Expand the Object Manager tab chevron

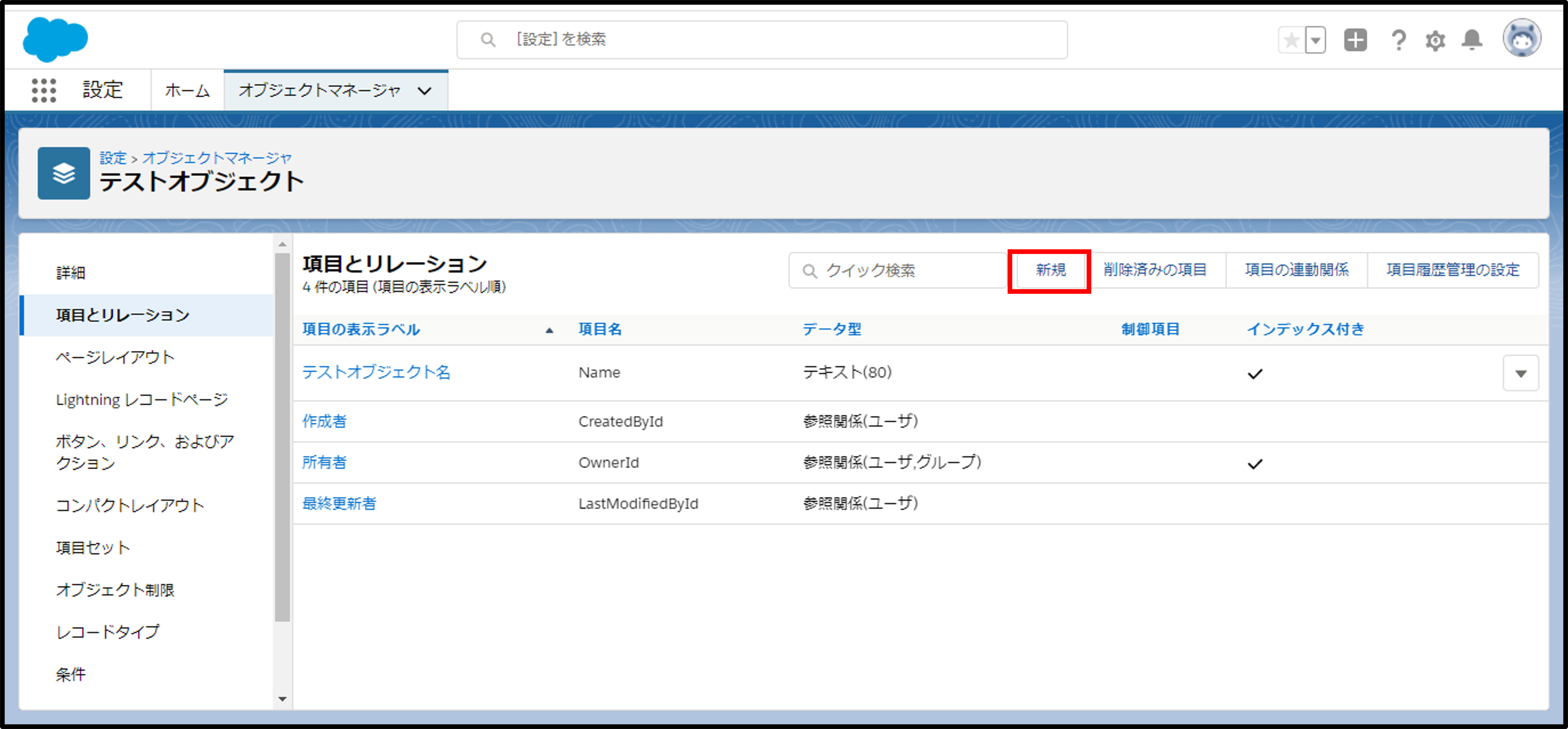coord(425,91)
